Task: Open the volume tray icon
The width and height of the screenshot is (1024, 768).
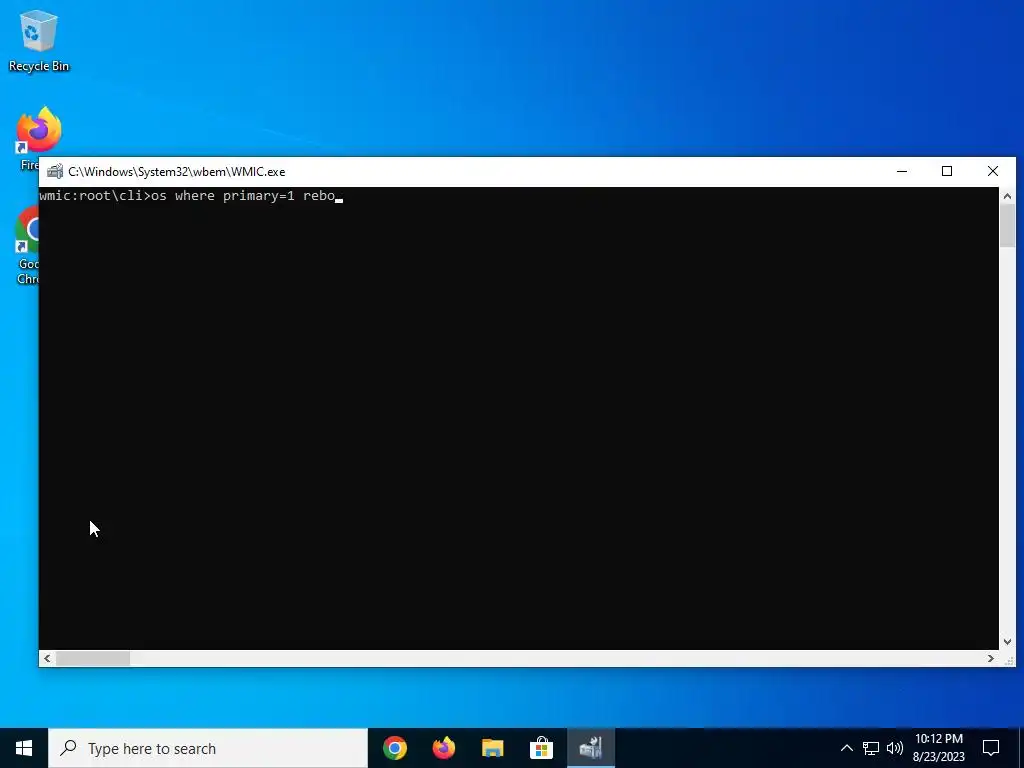Action: pos(895,748)
